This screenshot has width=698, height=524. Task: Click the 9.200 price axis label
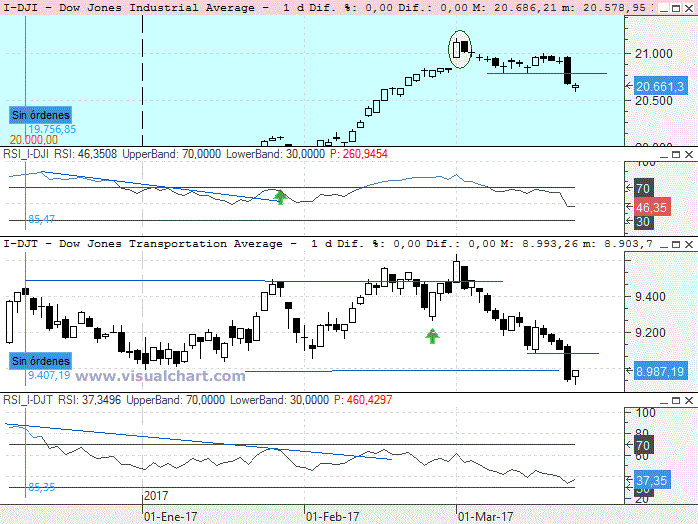(x=650, y=333)
